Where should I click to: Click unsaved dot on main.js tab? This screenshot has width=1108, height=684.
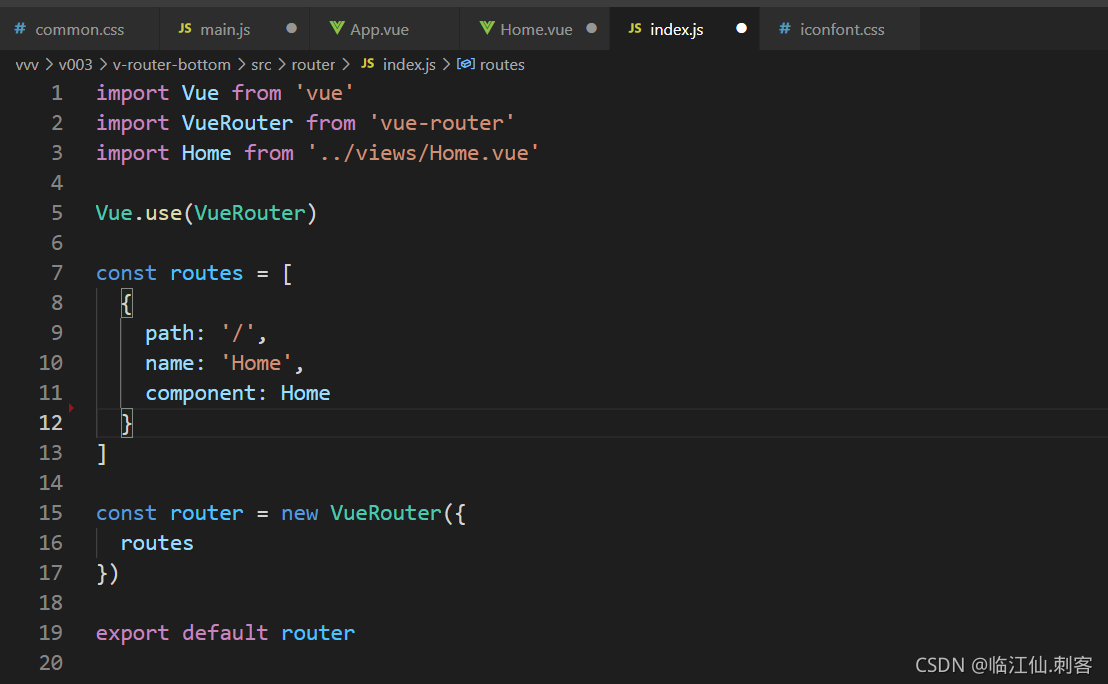click(291, 28)
